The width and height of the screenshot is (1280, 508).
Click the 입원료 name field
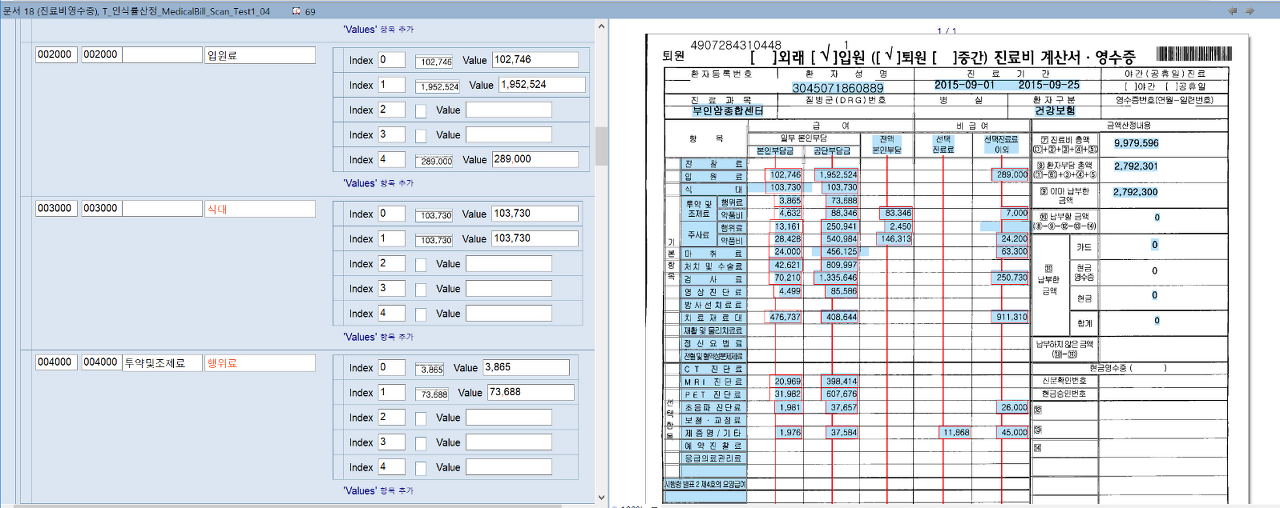259,55
